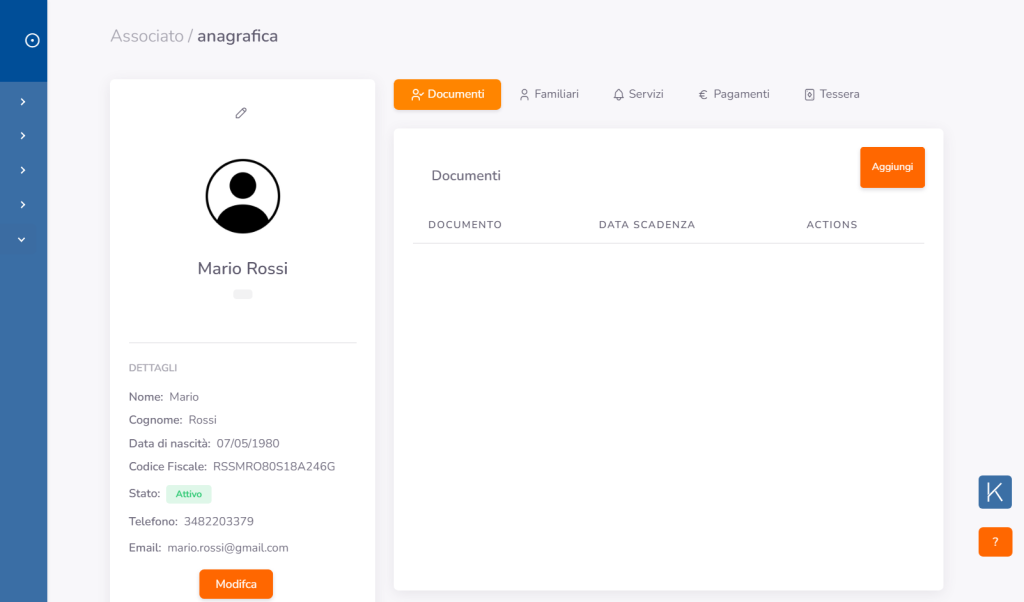The image size is (1024, 602).
Task: Switch to the Documenti tab
Action: point(447,94)
